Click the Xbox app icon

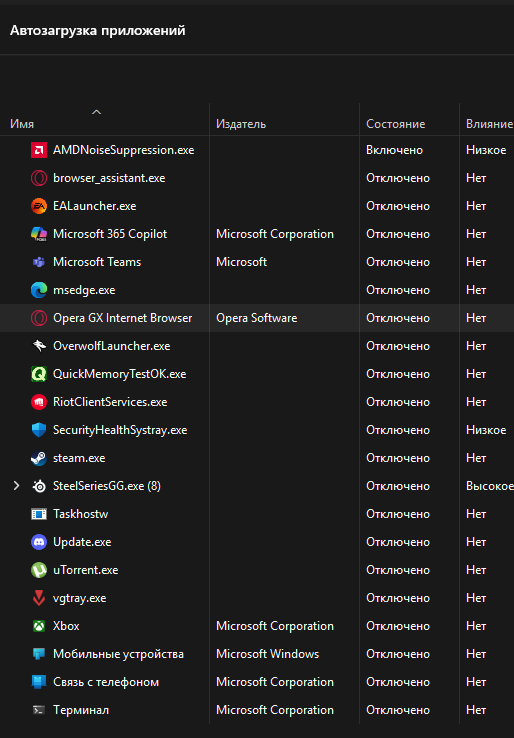[x=39, y=626]
